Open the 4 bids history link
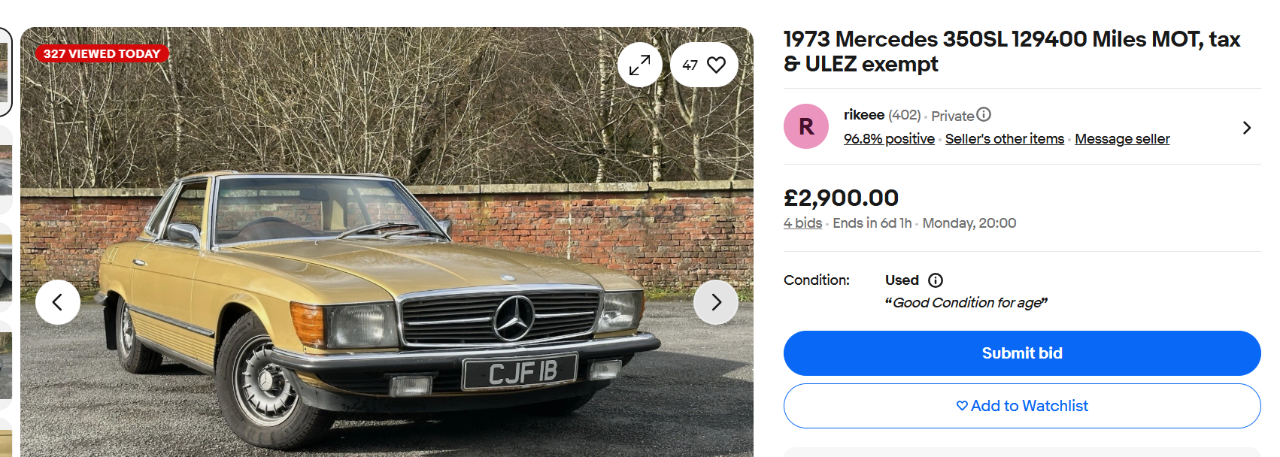 pos(802,223)
